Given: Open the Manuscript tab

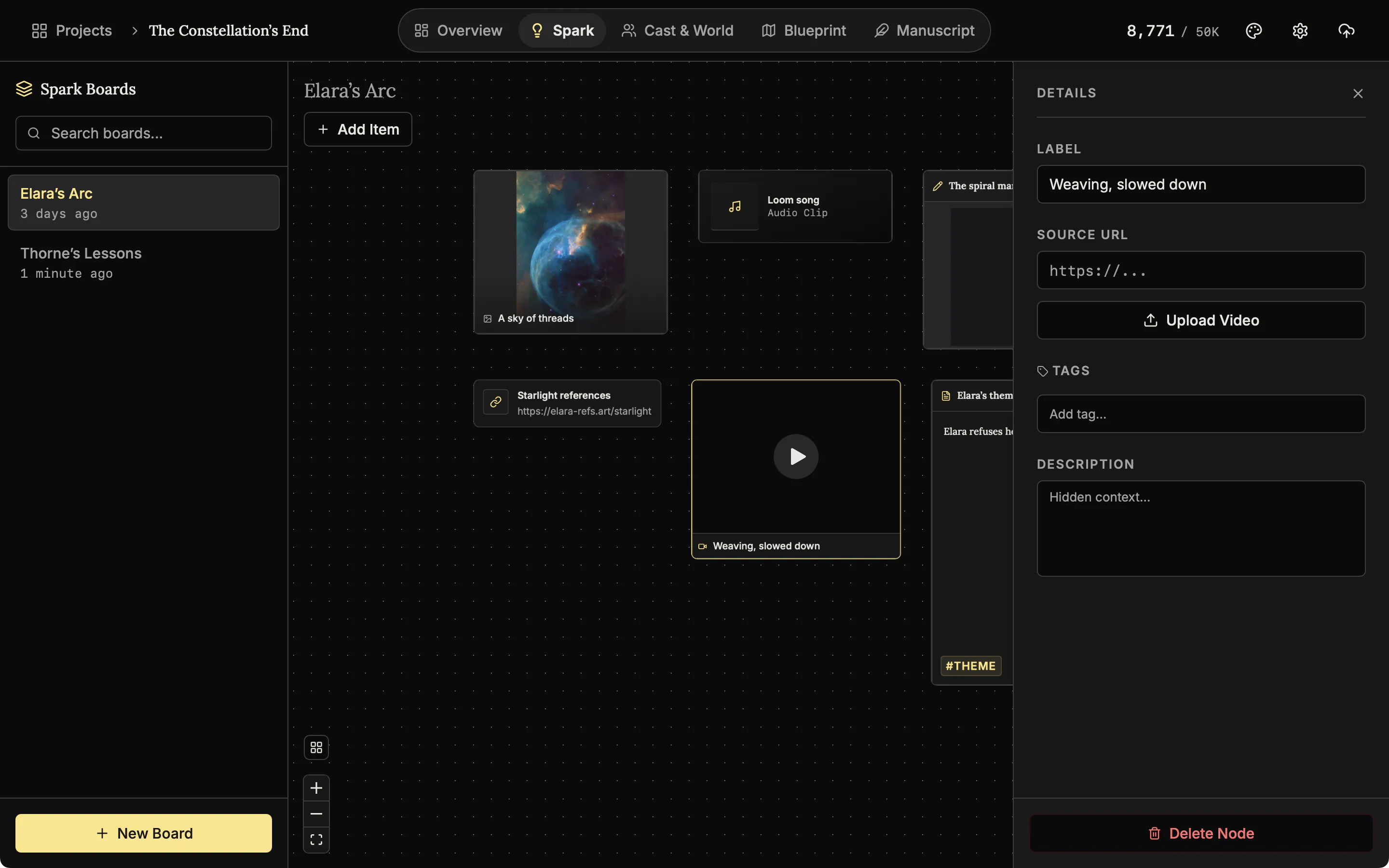Looking at the screenshot, I should [924, 30].
